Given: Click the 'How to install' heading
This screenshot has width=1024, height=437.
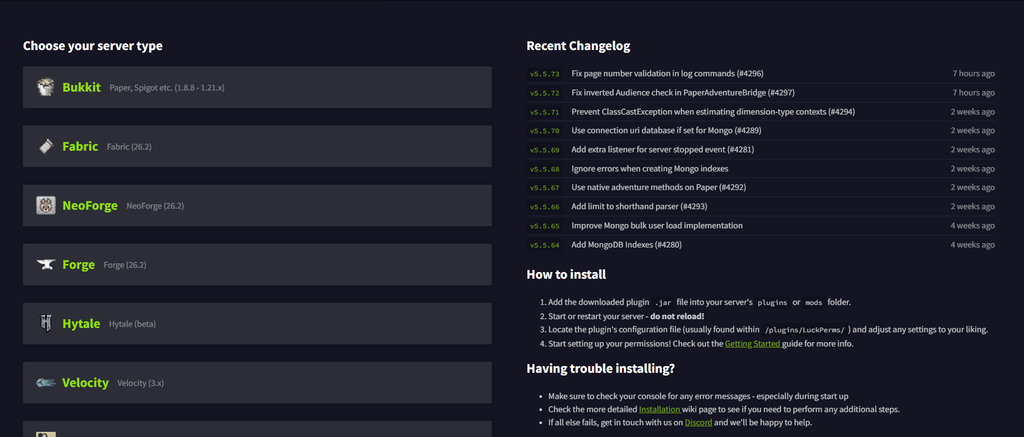Looking at the screenshot, I should 566,274.
